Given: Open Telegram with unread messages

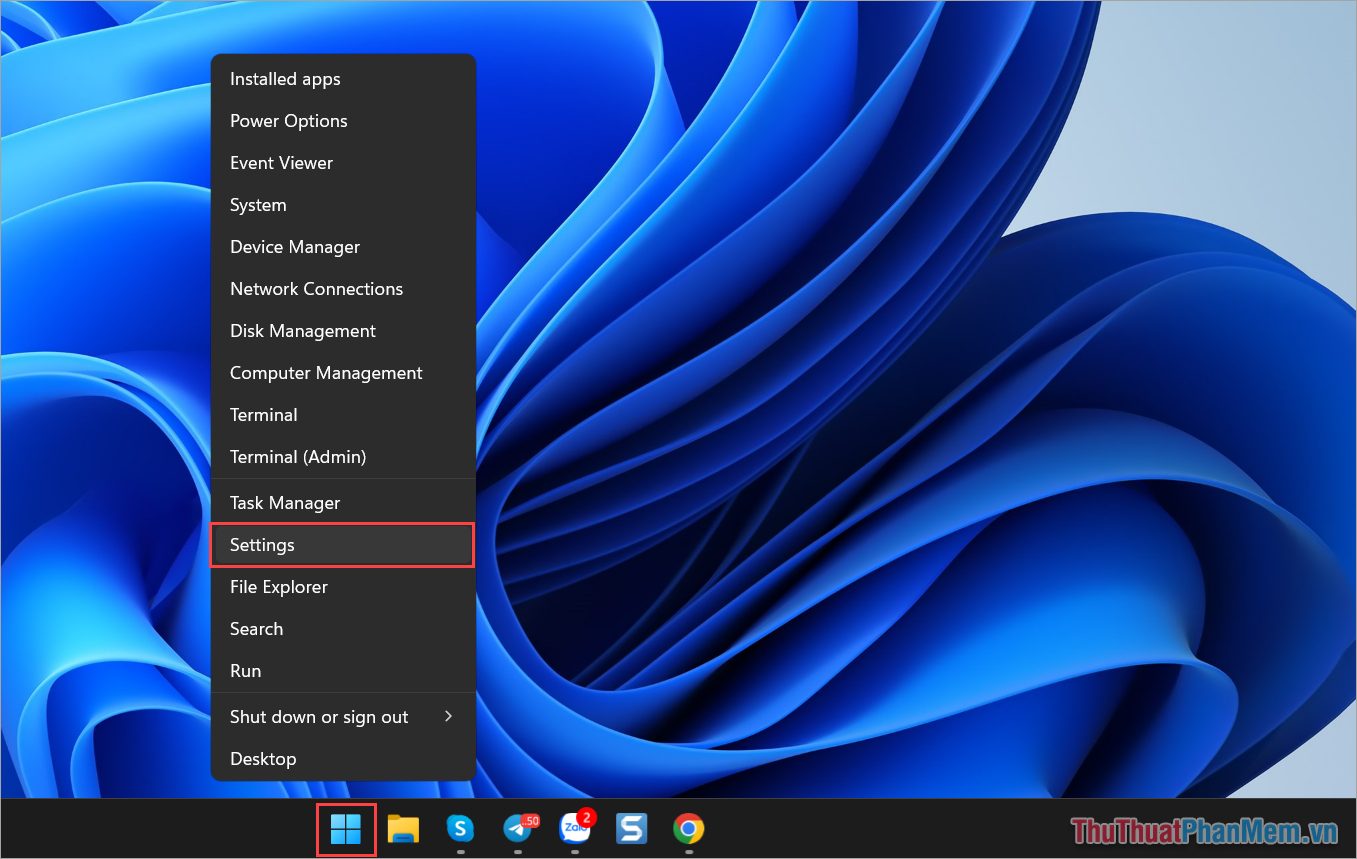Looking at the screenshot, I should [x=518, y=829].
